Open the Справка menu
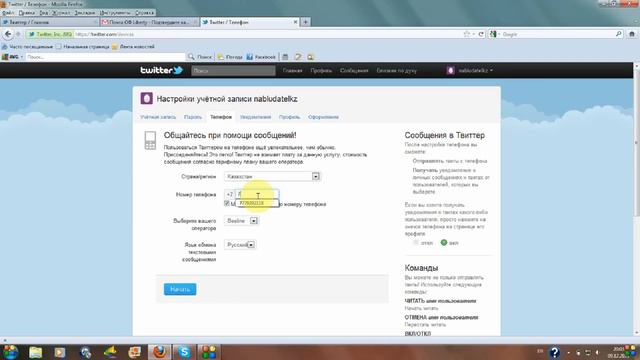The image size is (640, 360). (144, 13)
